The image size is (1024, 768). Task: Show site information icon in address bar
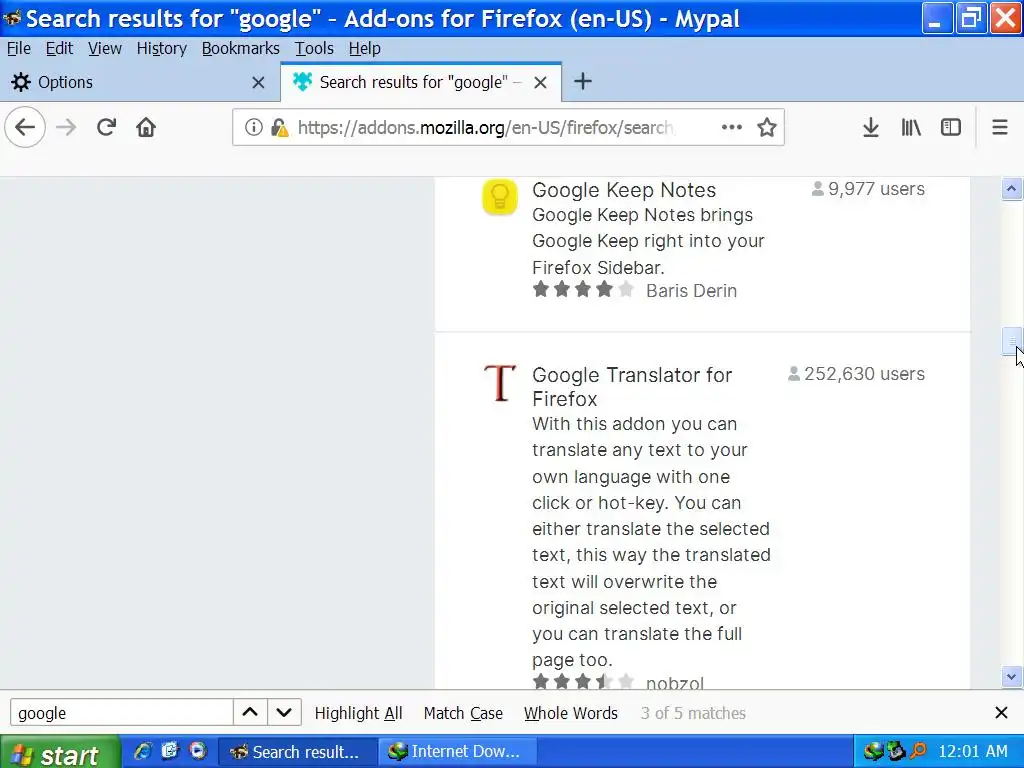(x=253, y=127)
